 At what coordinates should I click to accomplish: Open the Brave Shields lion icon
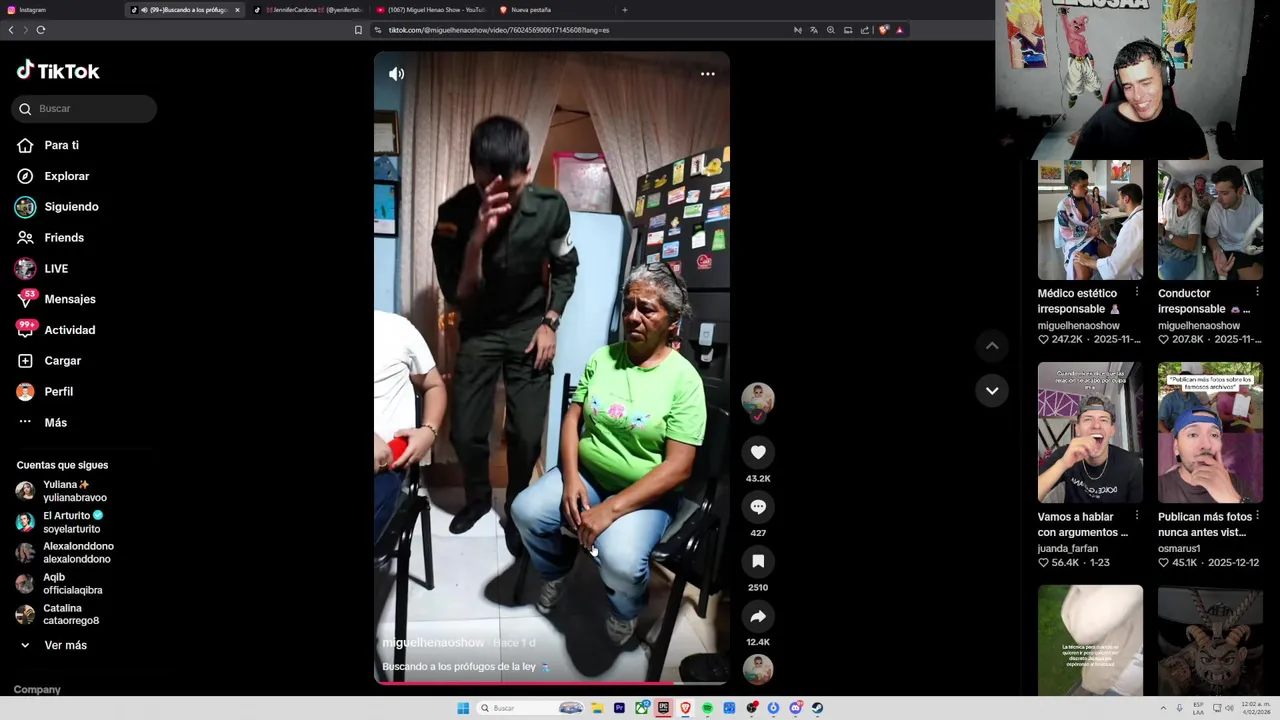[x=883, y=30]
